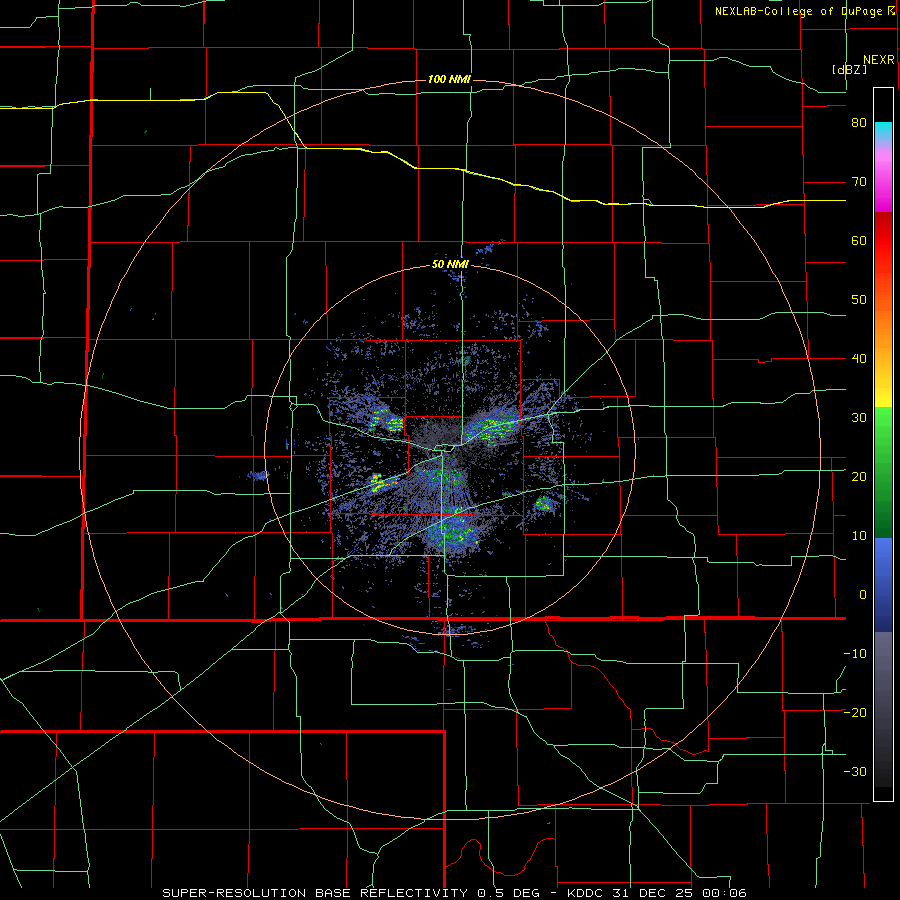Click the 100 NMI range ring label
900x900 pixels.
[449, 79]
